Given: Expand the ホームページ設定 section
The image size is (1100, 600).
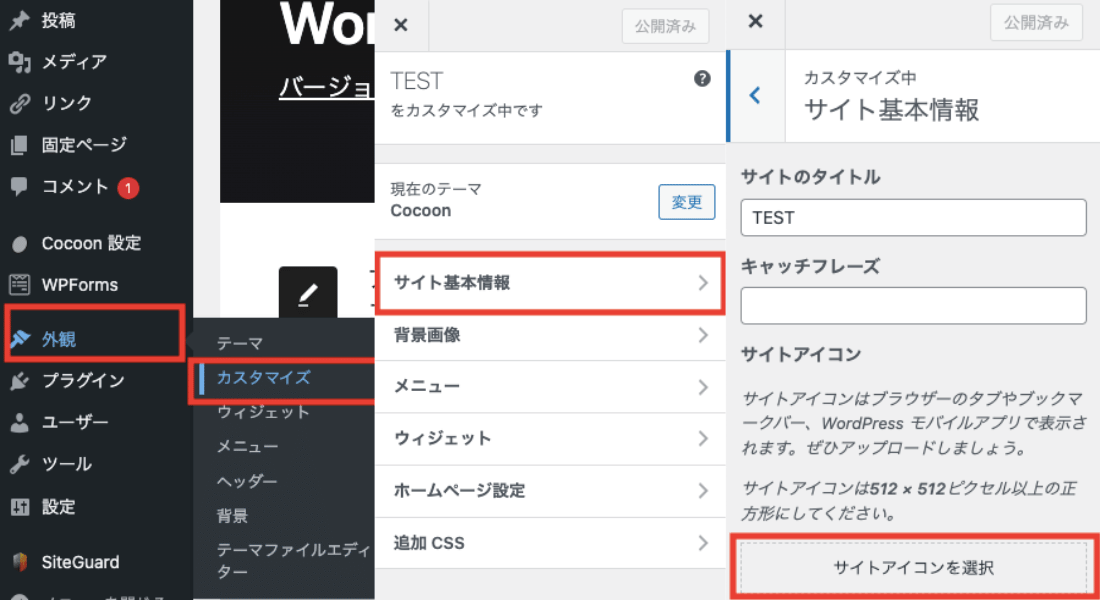Looking at the screenshot, I should click(x=549, y=491).
